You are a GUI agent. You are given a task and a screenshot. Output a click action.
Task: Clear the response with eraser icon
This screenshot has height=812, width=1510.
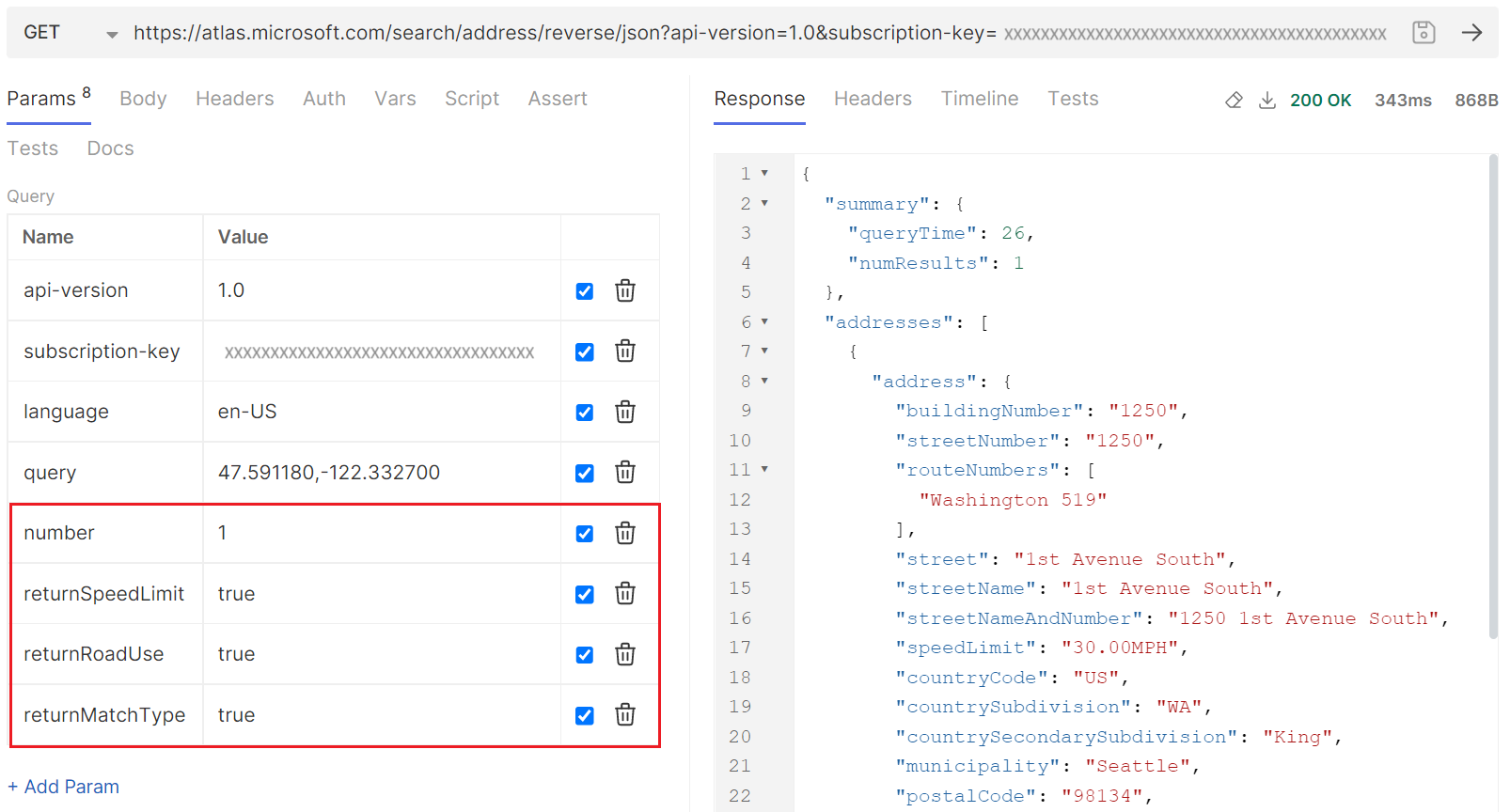click(1234, 101)
